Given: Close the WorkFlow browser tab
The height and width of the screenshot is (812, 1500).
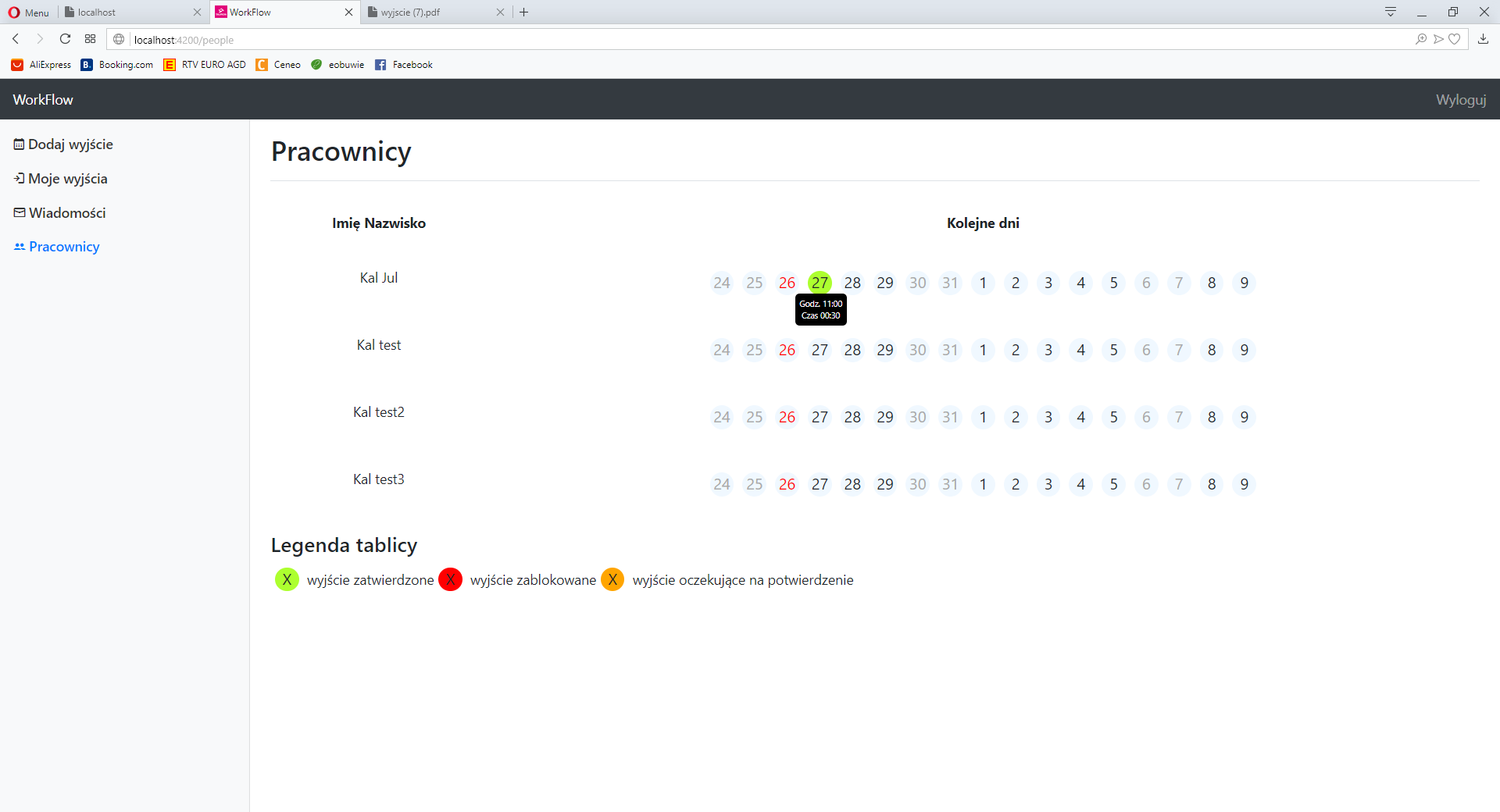Looking at the screenshot, I should pos(348,12).
